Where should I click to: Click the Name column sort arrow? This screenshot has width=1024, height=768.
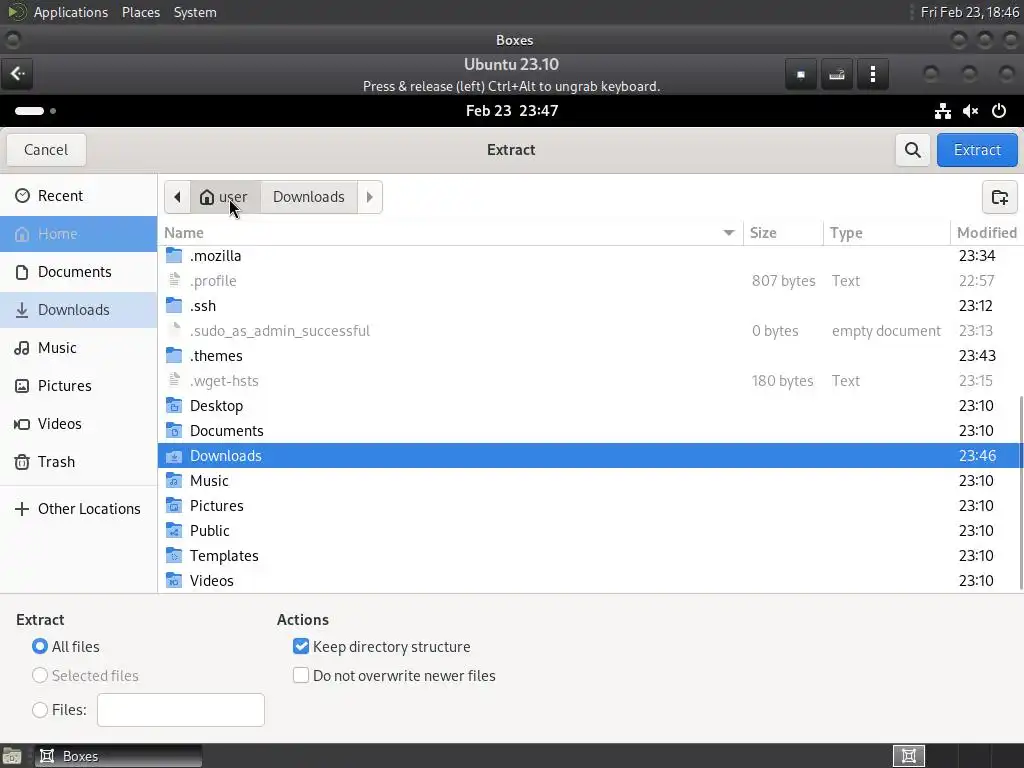pos(729,233)
